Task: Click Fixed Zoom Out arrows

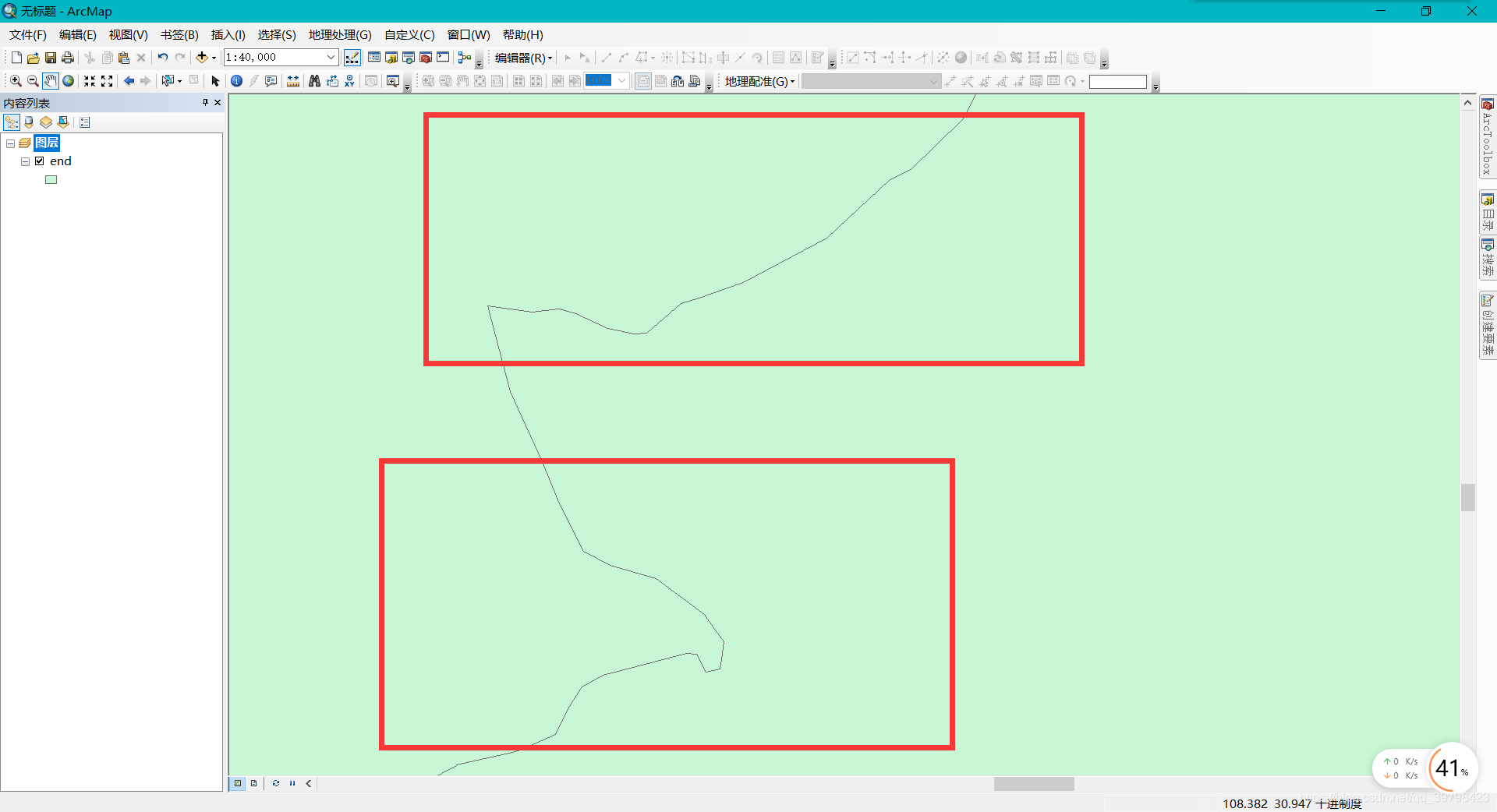Action: [107, 81]
